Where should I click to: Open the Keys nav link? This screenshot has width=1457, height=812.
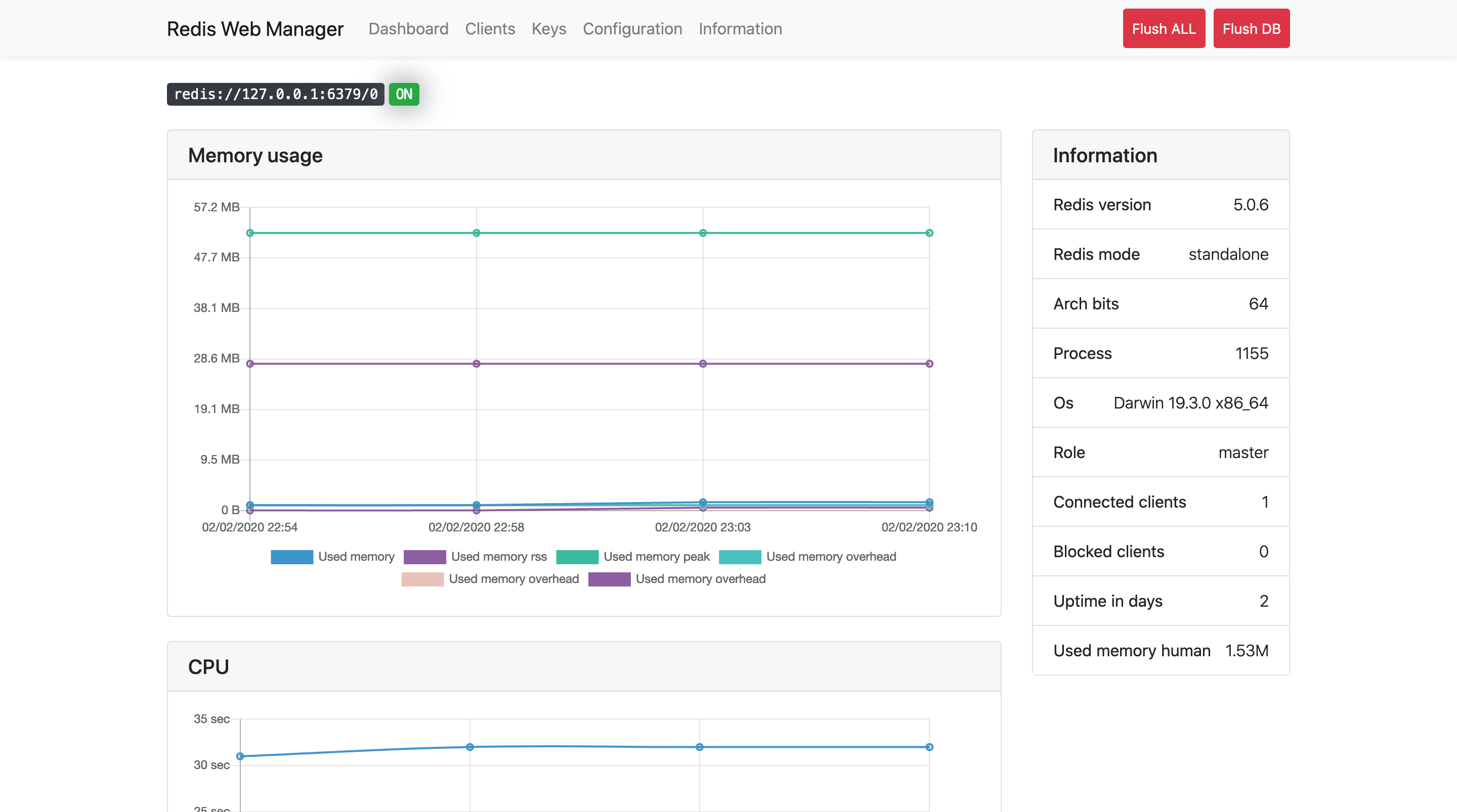(548, 29)
